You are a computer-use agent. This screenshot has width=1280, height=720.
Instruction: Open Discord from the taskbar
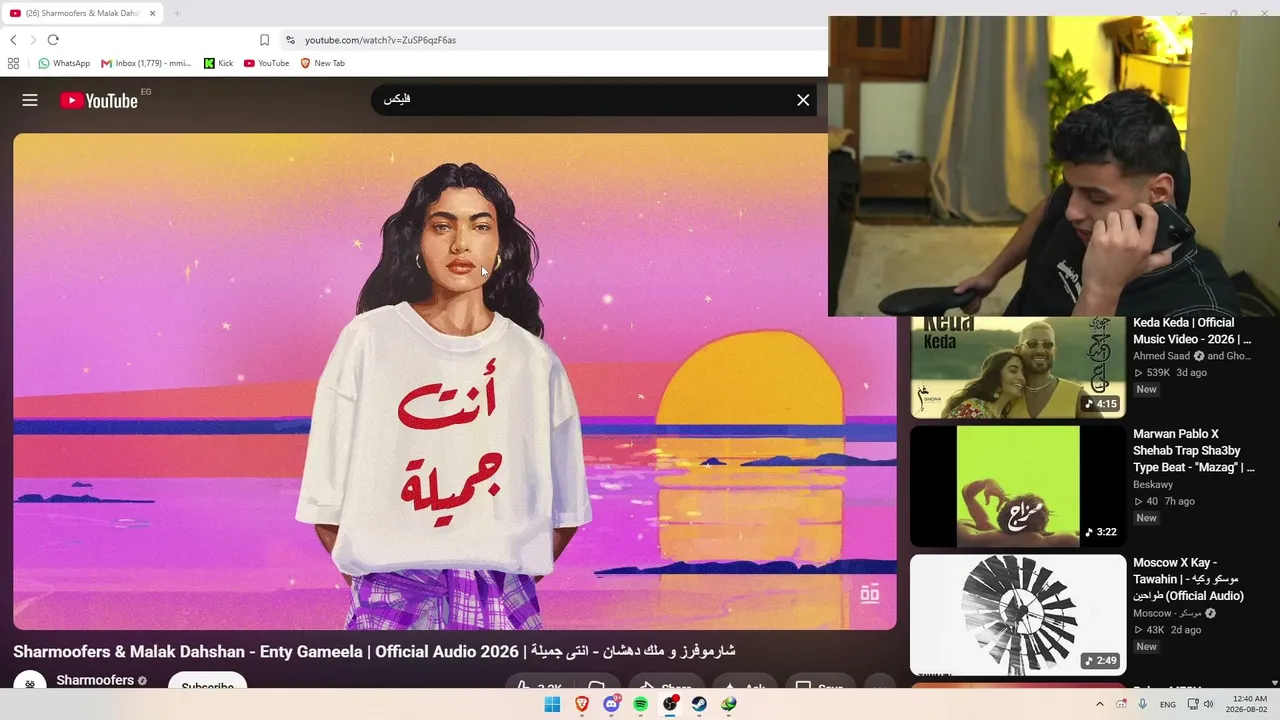pos(611,704)
